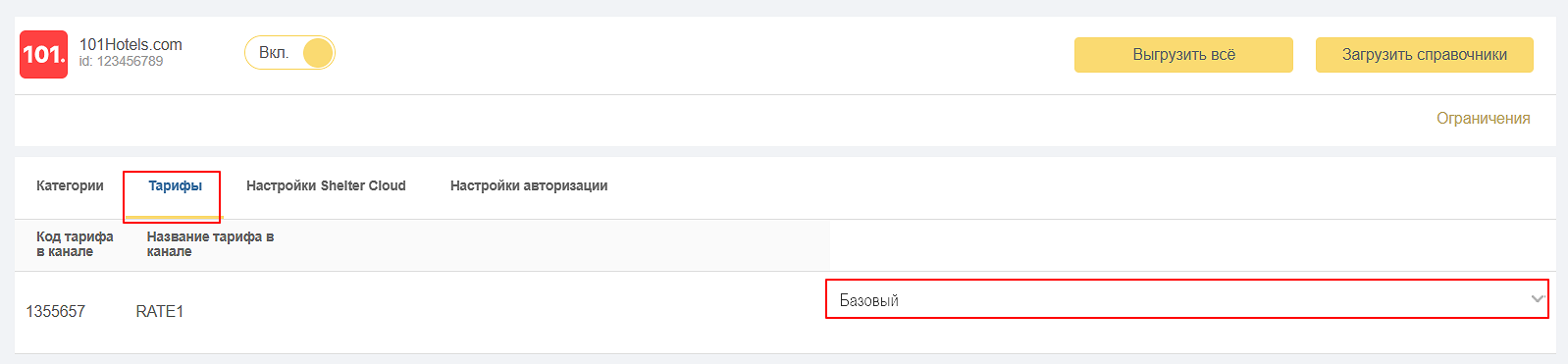The width and height of the screenshot is (1568, 364).
Task: Click the Код тарифа в канале header
Action: 75,244
